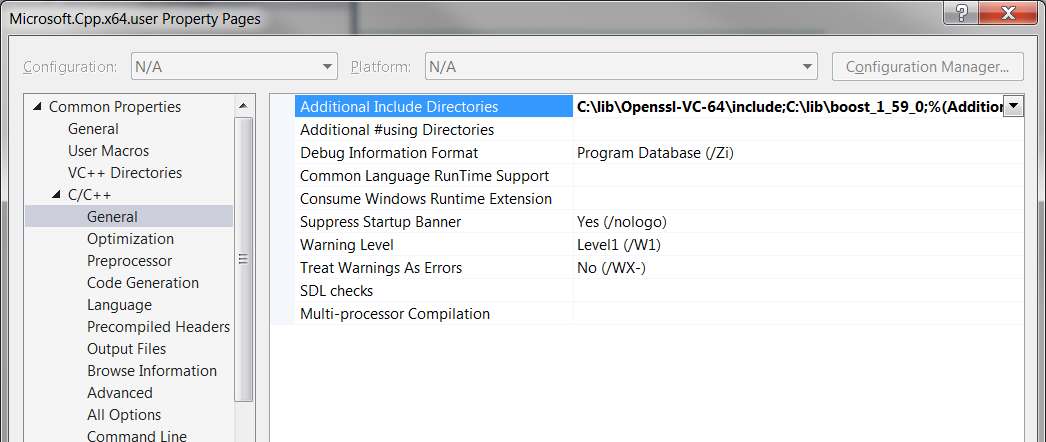Select the Preprocessor tree item
Viewport: 1046px width, 442px height.
point(129,261)
